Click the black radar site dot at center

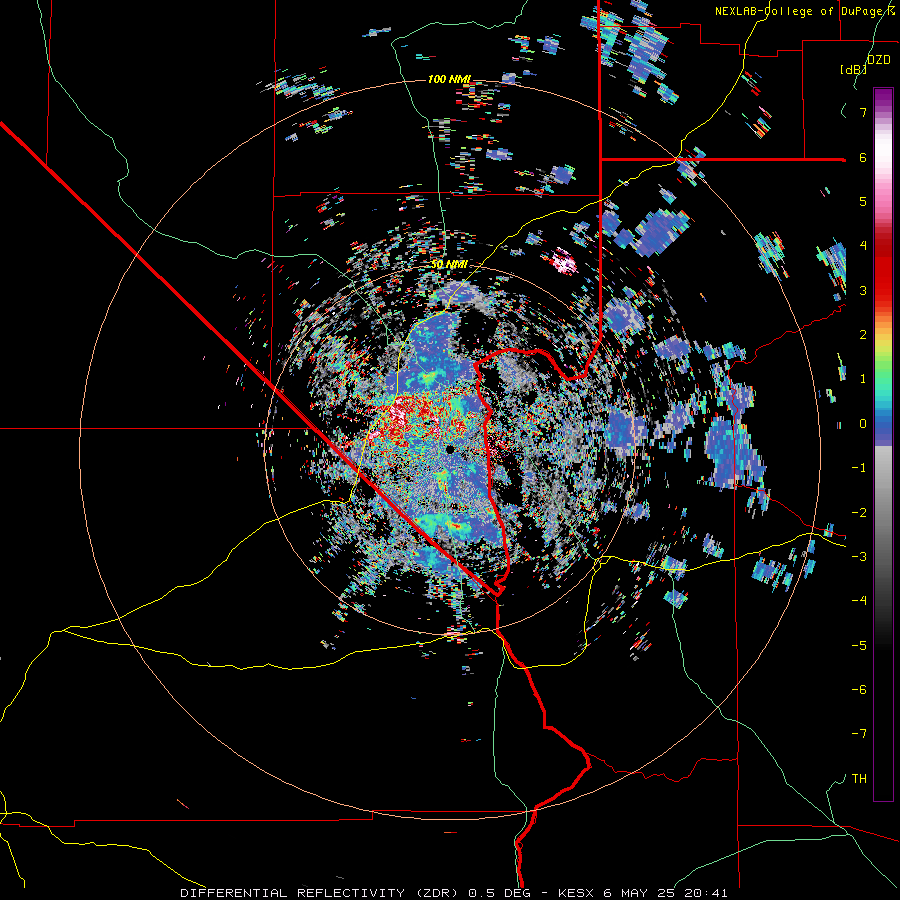point(450,449)
